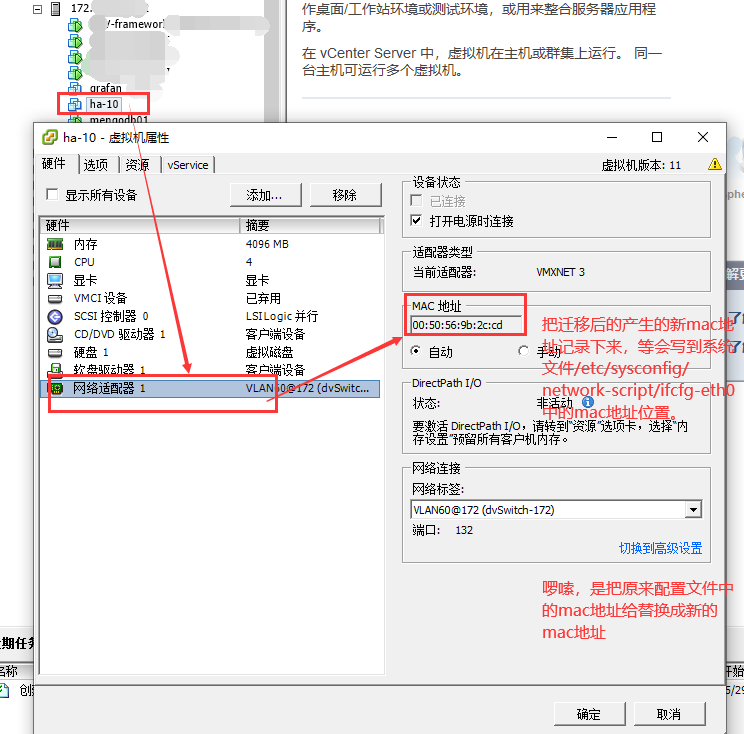Click the memory icon in hardware list
744x734 pixels.
(55, 244)
